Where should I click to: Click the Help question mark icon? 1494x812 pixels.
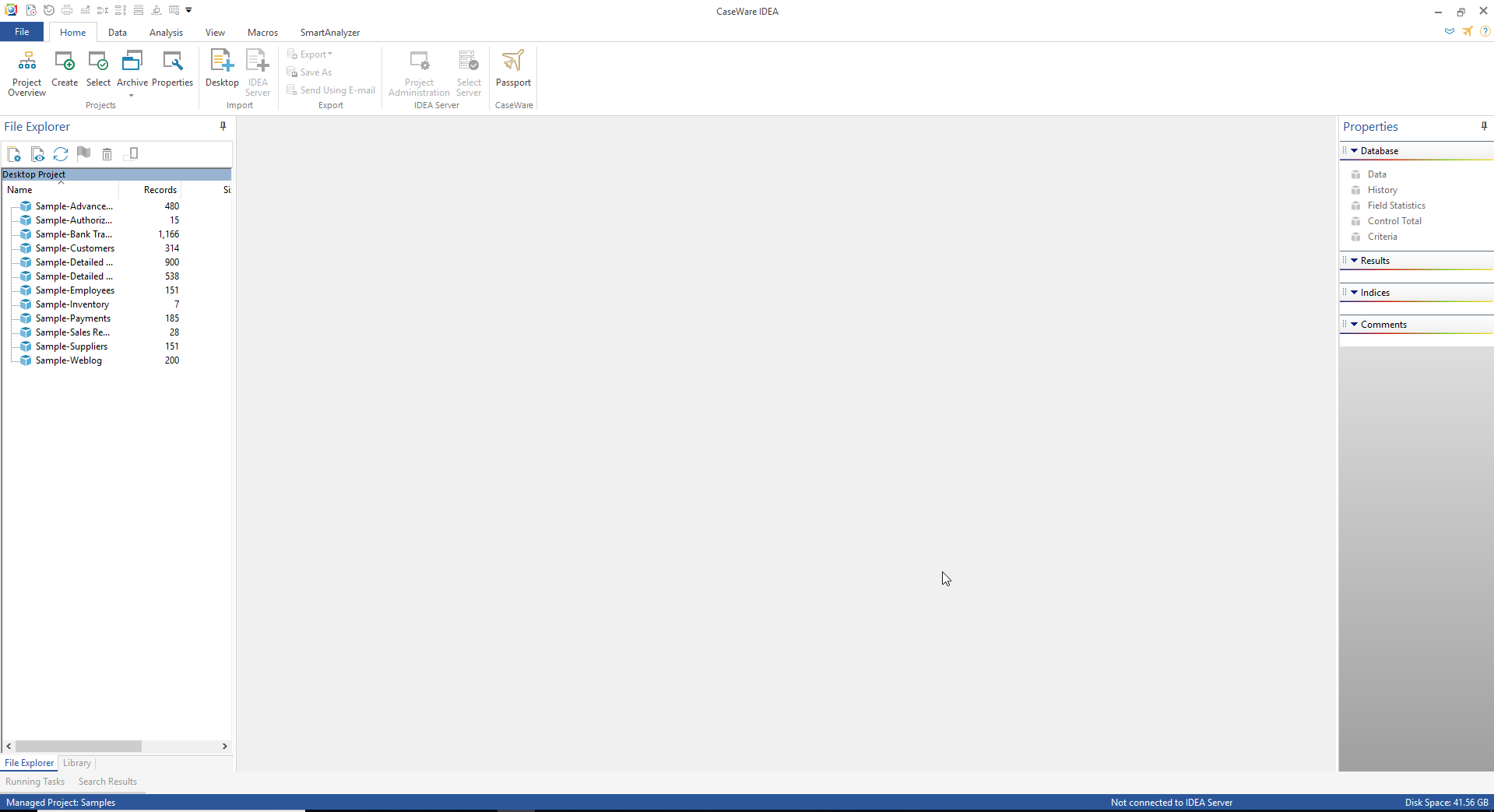click(x=1485, y=32)
